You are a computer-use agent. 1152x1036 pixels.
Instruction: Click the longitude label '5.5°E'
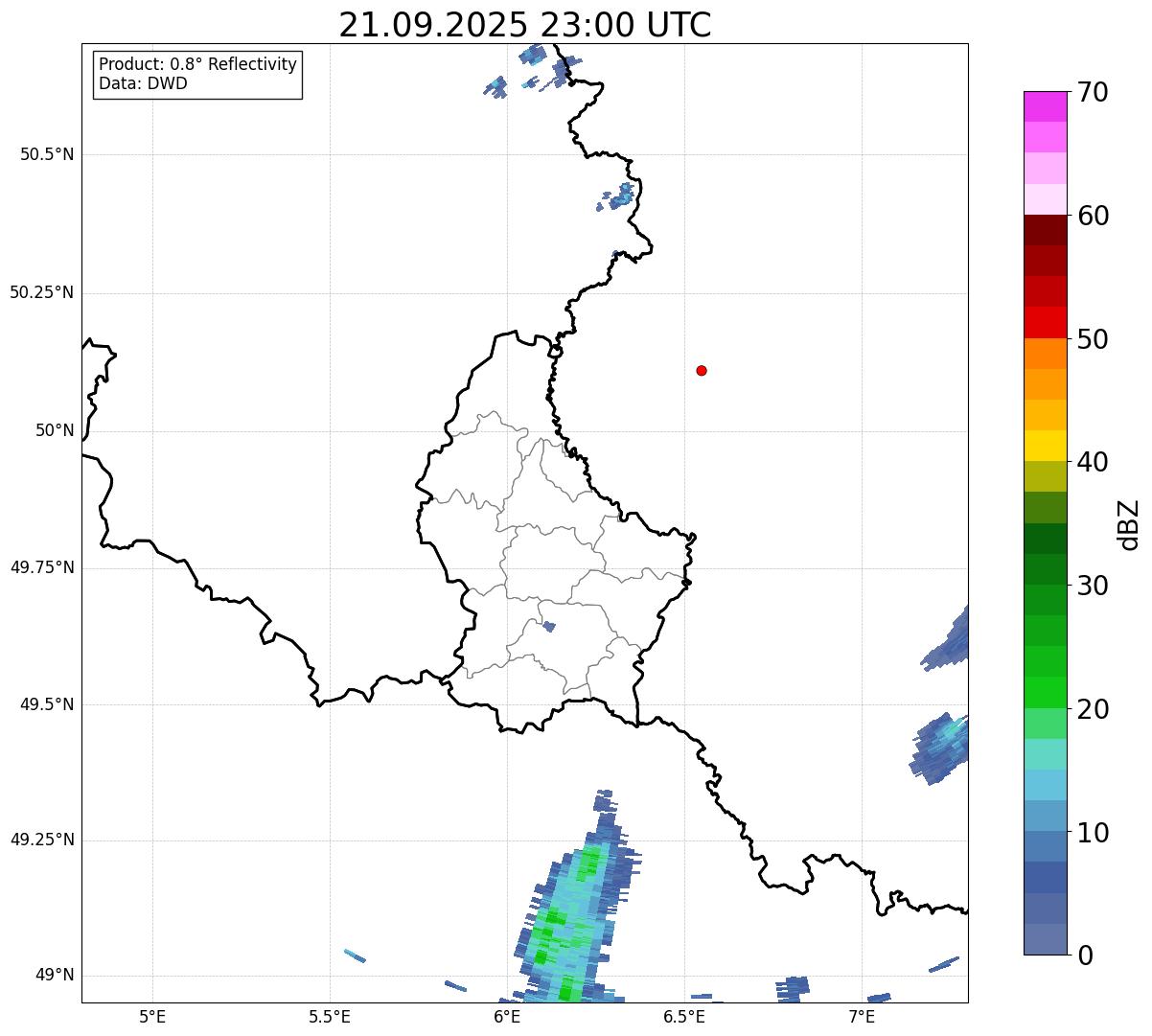coord(330,1016)
